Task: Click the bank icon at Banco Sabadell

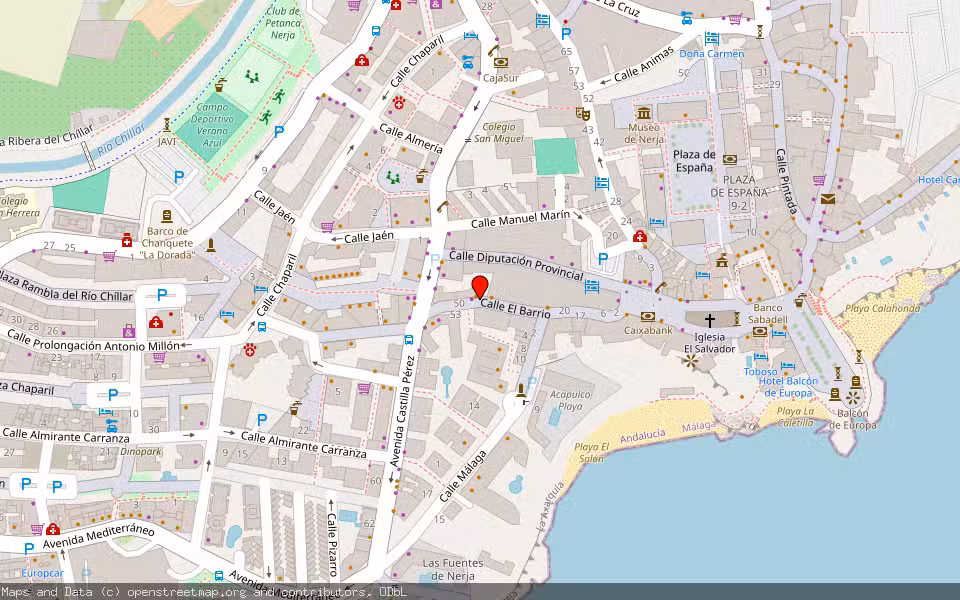Action: coord(759,332)
